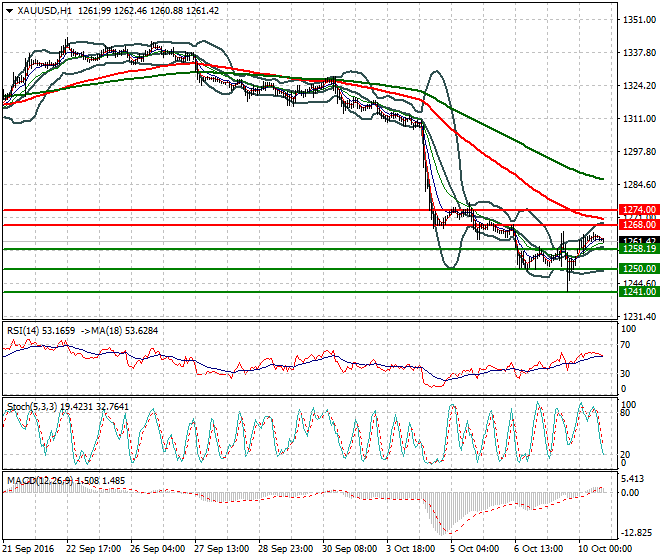Viewport: 660px width, 560px height.
Task: Click the 1231.40 price axis value
Action: [x=639, y=317]
